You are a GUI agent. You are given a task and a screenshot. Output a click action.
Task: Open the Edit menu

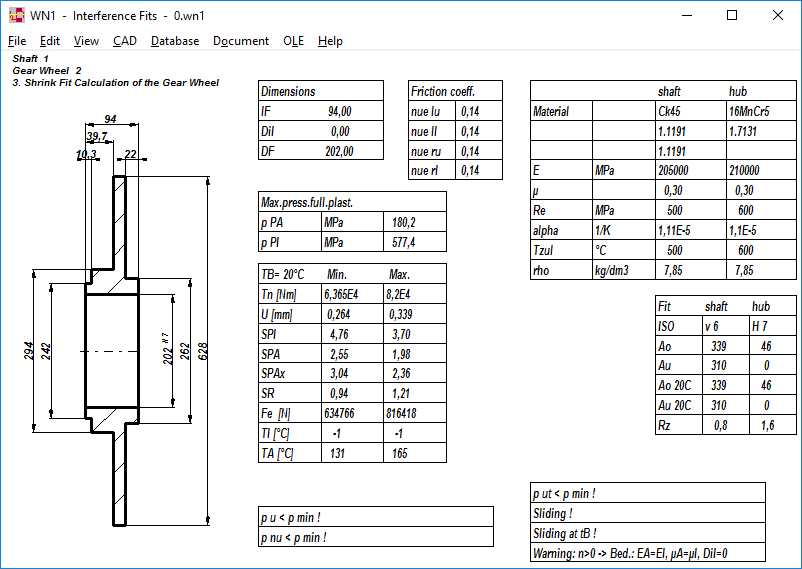tap(50, 41)
